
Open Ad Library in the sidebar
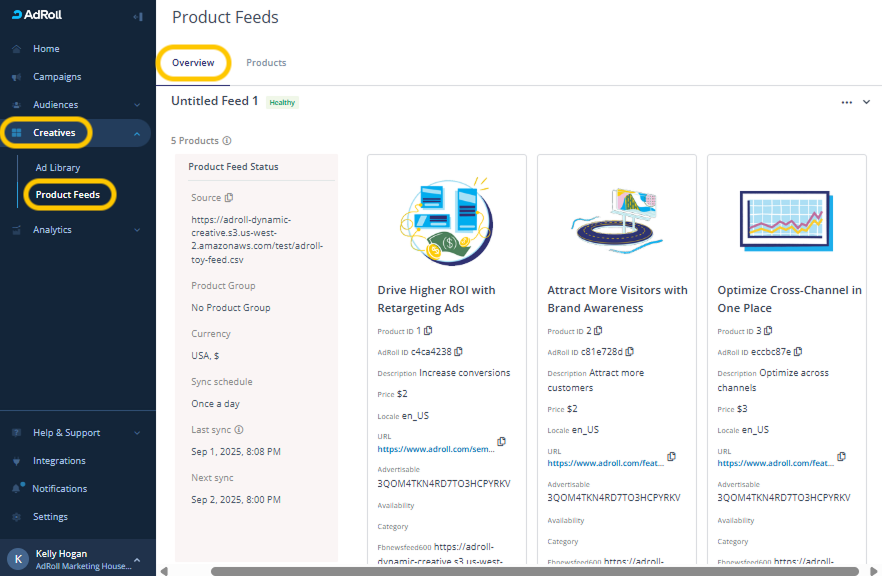pyautogui.click(x=58, y=168)
